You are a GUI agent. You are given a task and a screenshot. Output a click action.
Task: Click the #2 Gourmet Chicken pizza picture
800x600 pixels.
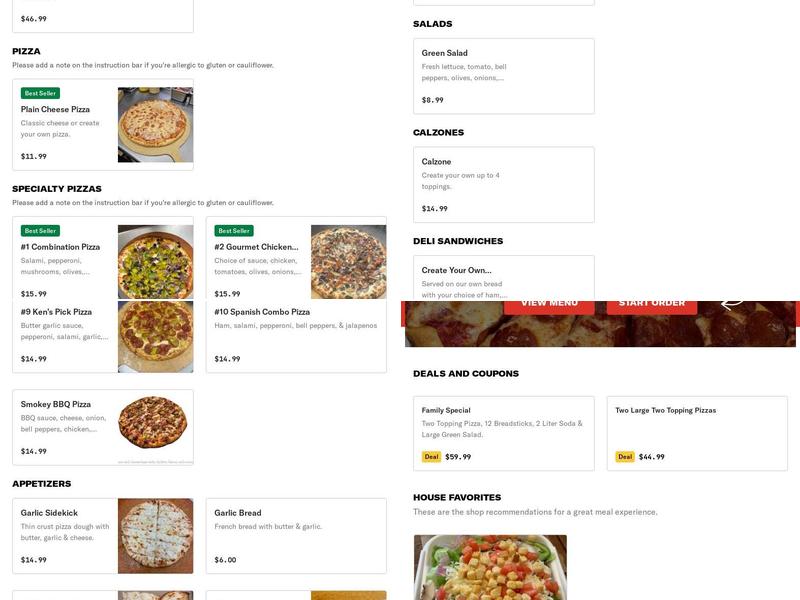click(x=348, y=262)
